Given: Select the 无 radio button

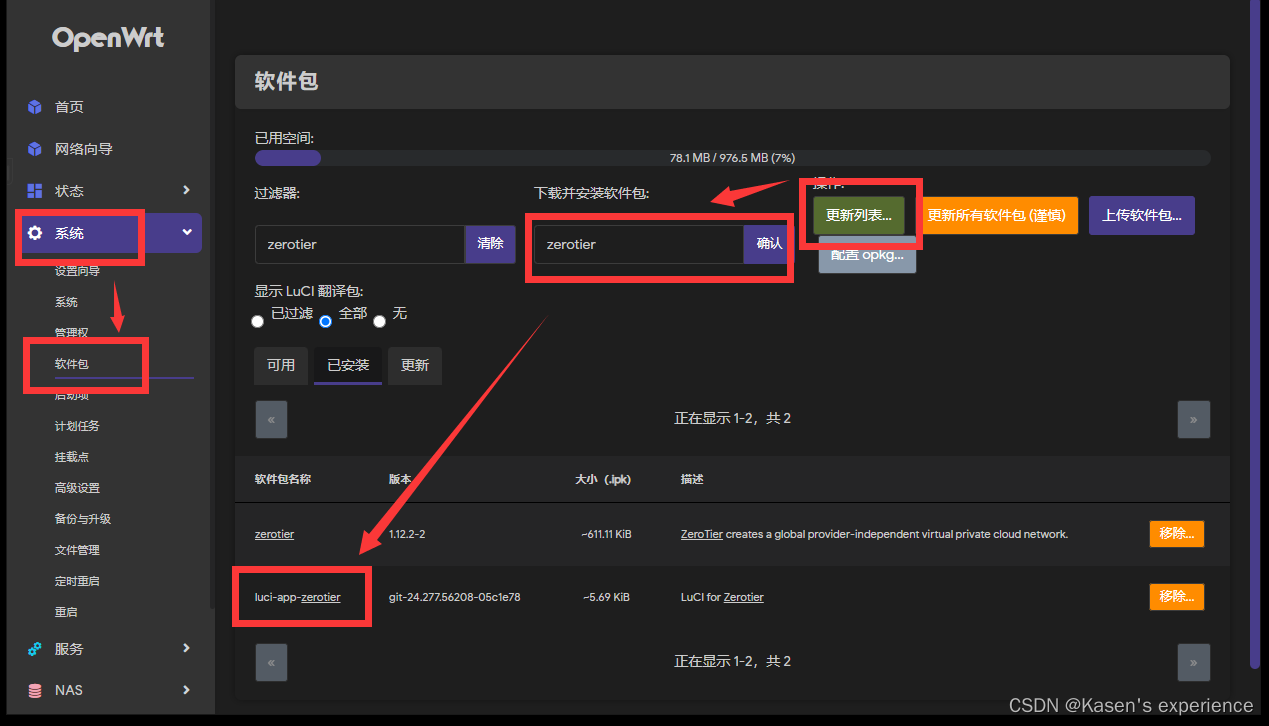Looking at the screenshot, I should 379,321.
